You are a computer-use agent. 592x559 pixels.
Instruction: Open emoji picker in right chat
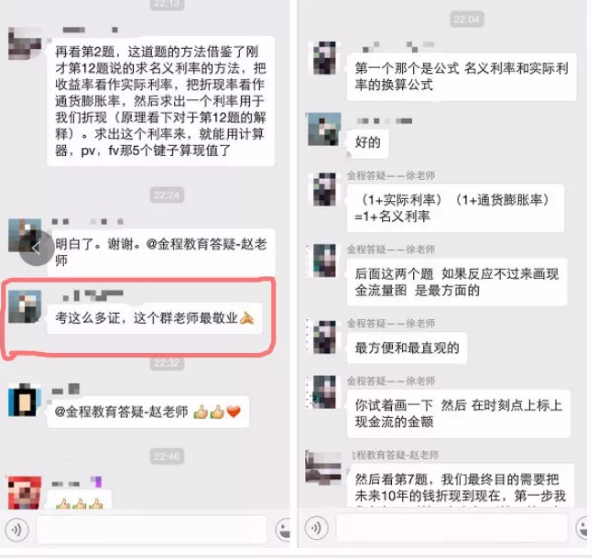pyautogui.click(x=583, y=527)
